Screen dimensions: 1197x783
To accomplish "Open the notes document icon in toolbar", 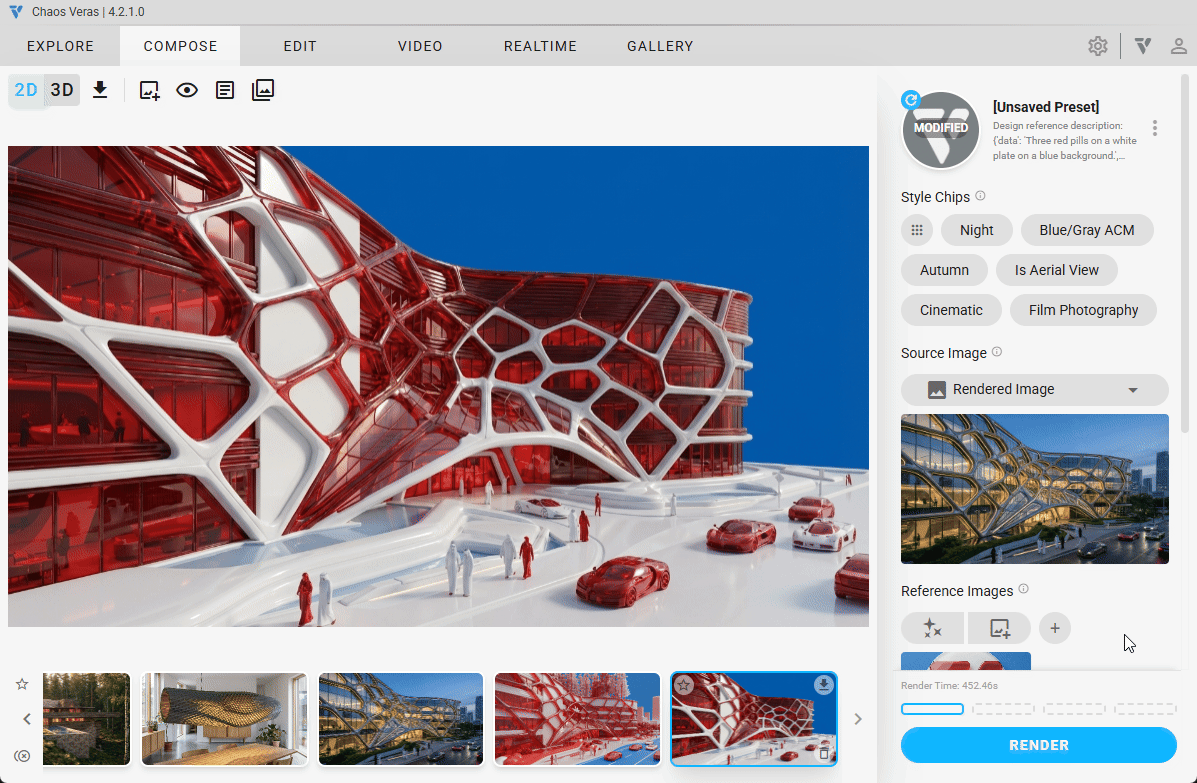I will (226, 90).
